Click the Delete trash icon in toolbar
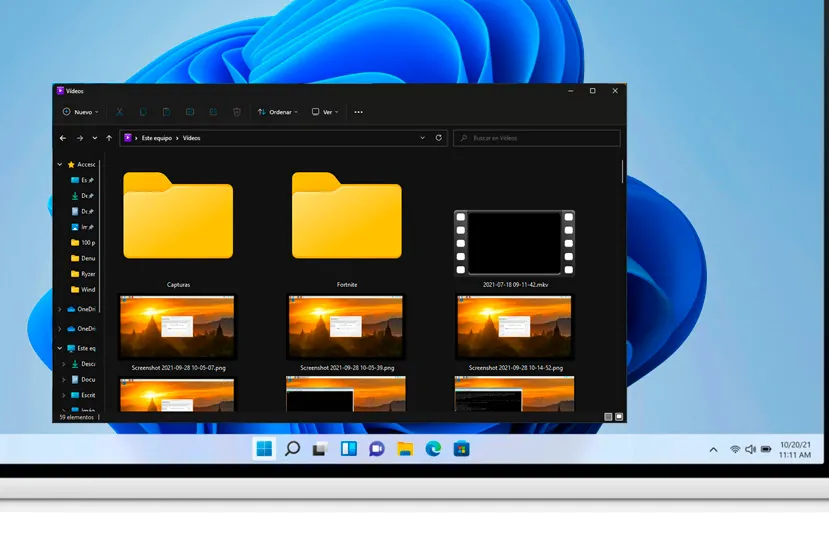The width and height of the screenshot is (829, 553). tap(237, 112)
